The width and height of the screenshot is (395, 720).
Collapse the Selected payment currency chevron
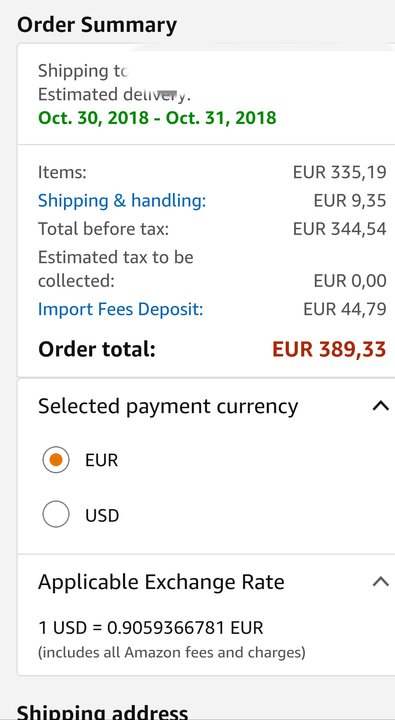[381, 406]
